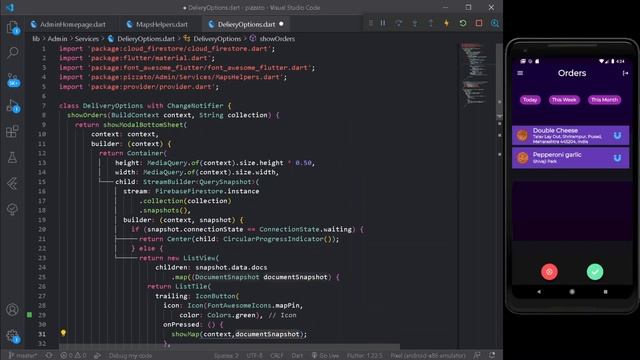Open the Explorer view in activity bar
The height and width of the screenshot is (360, 640).
point(13,27)
